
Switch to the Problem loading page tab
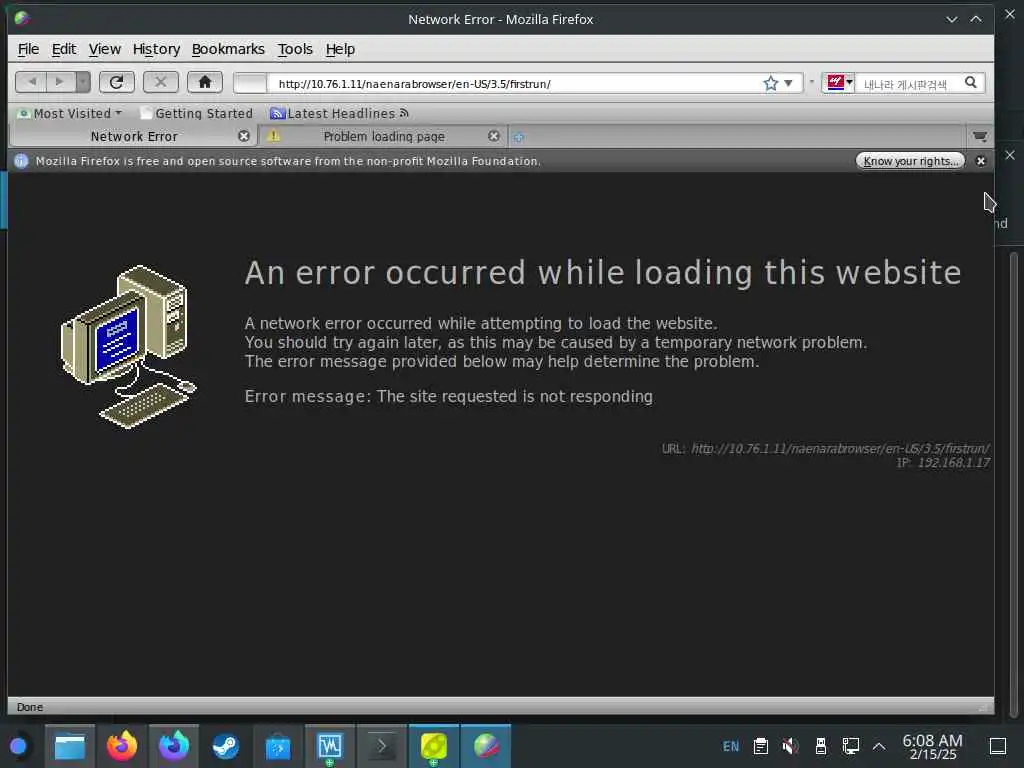[383, 136]
